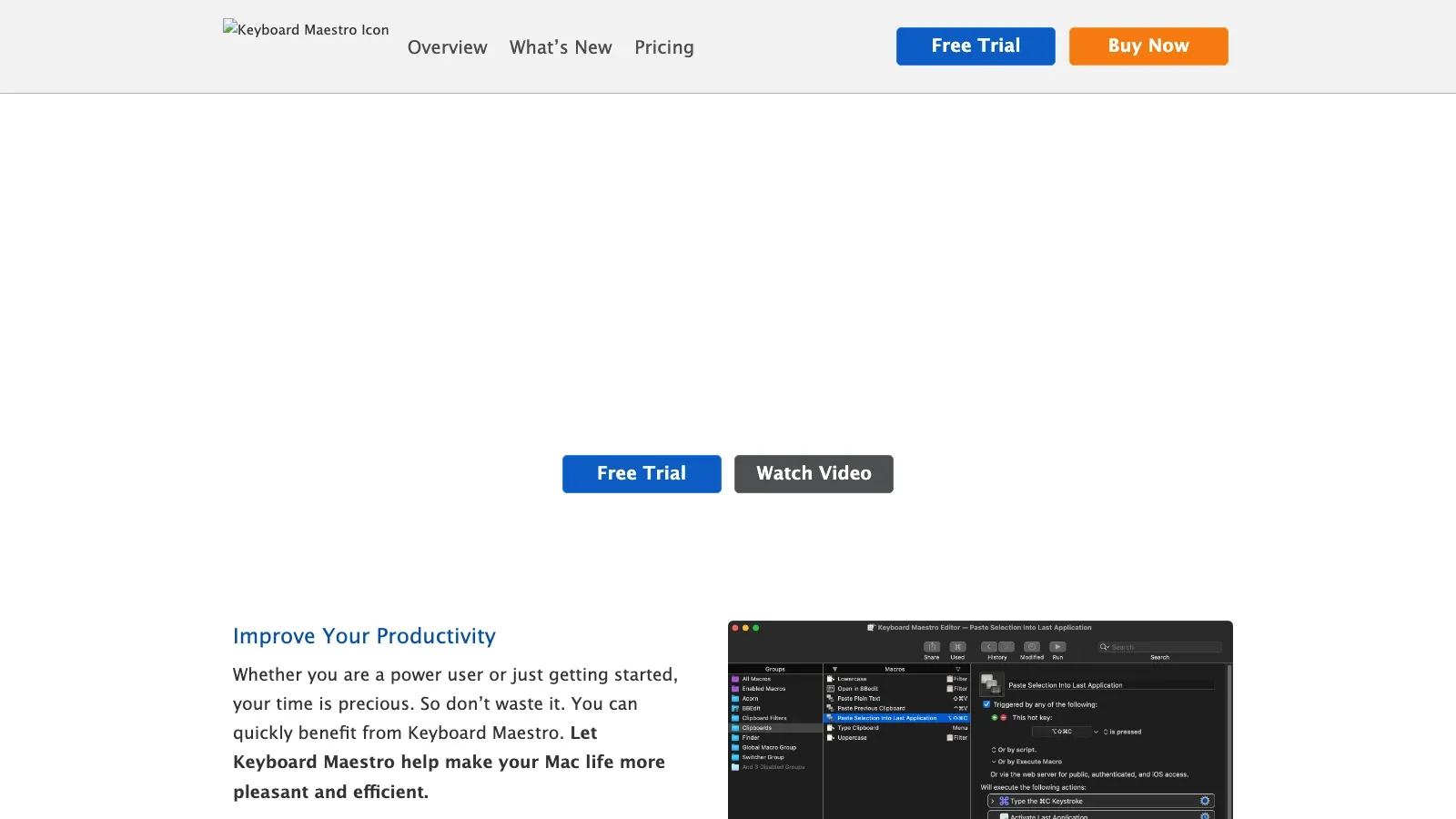Click the Macros column header in the screenshot
1456x819 pixels.
(895, 669)
